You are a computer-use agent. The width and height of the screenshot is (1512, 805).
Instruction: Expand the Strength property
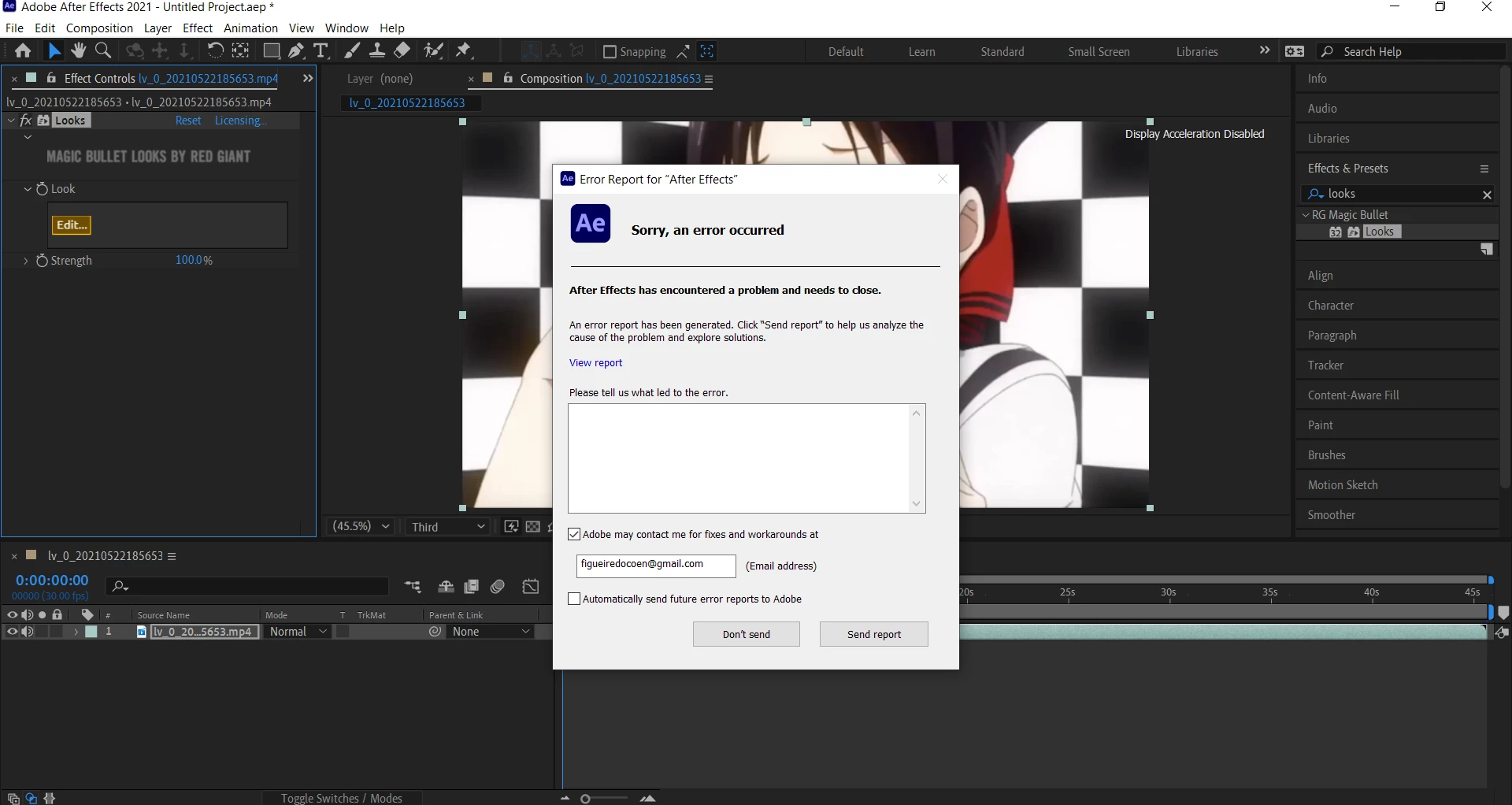click(x=25, y=261)
